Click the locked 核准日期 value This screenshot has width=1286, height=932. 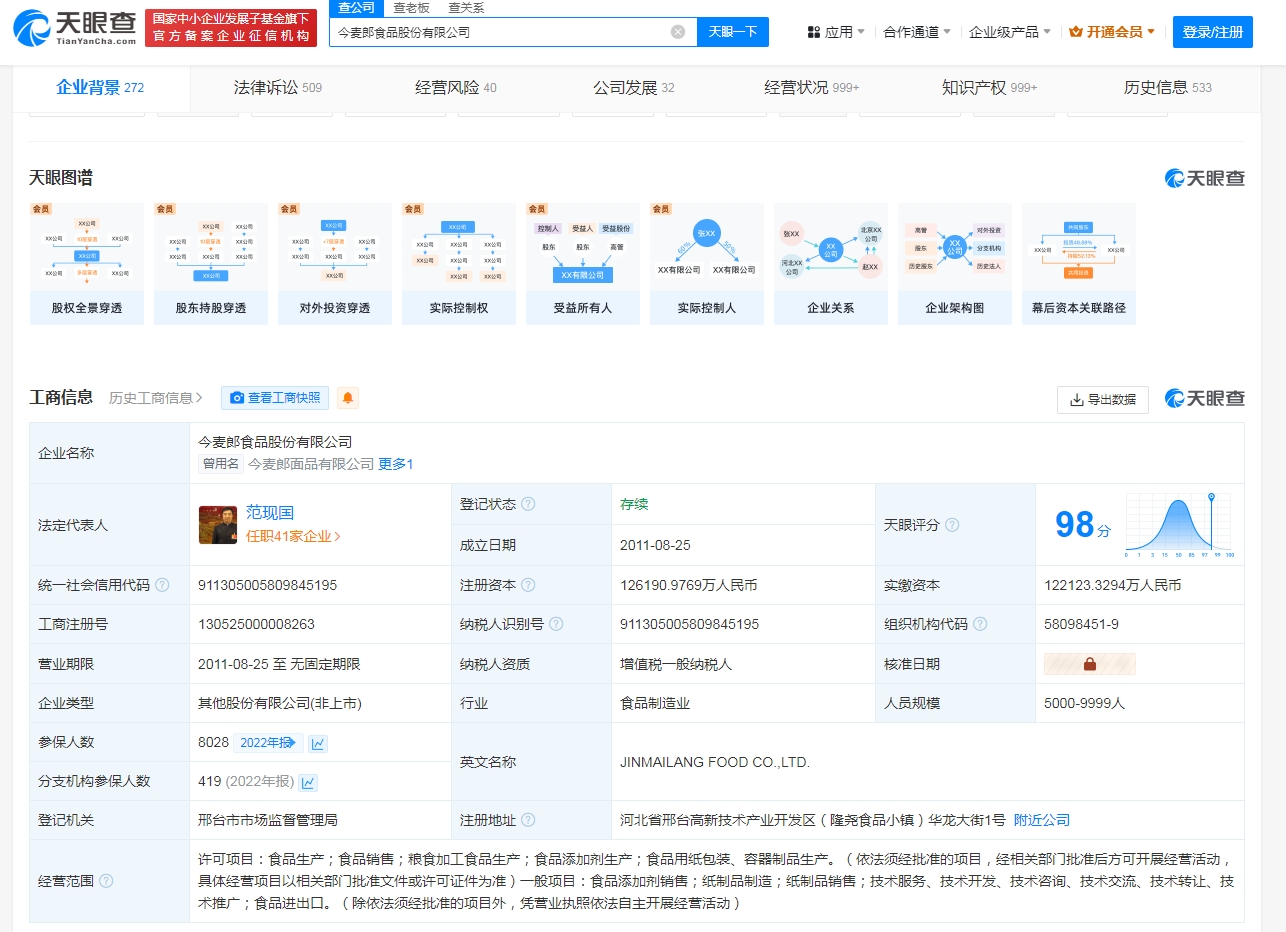[1090, 664]
